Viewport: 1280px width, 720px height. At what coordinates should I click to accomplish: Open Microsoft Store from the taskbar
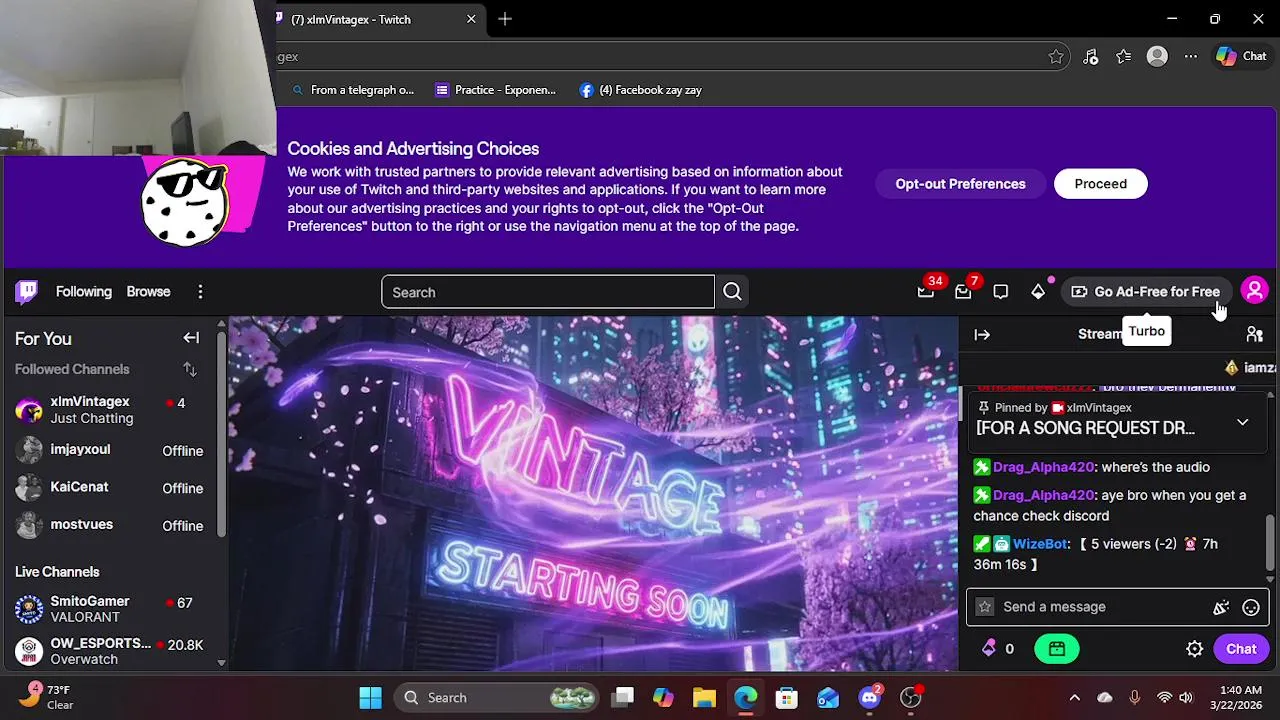[787, 698]
